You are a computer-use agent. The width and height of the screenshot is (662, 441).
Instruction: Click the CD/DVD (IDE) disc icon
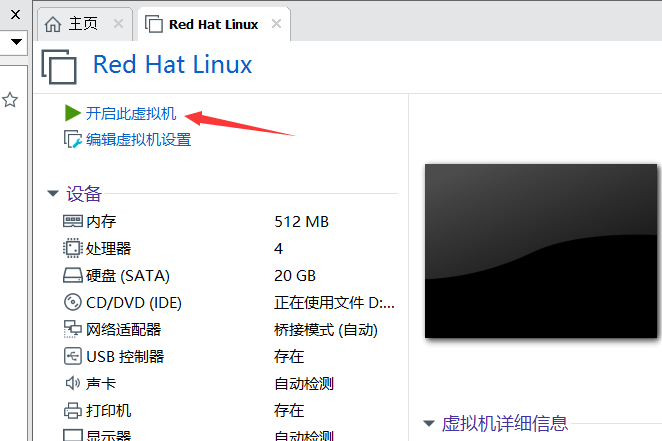[x=73, y=302]
